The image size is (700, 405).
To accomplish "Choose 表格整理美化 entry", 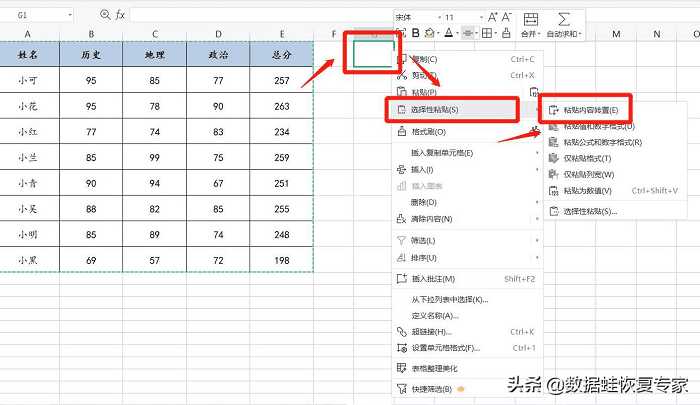I will (467, 368).
